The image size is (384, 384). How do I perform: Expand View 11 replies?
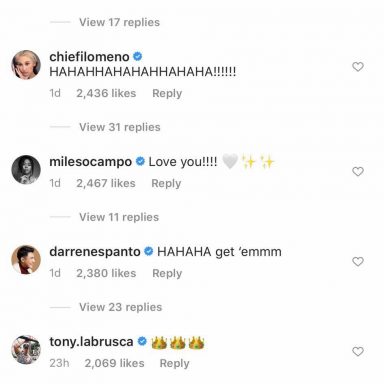point(119,217)
